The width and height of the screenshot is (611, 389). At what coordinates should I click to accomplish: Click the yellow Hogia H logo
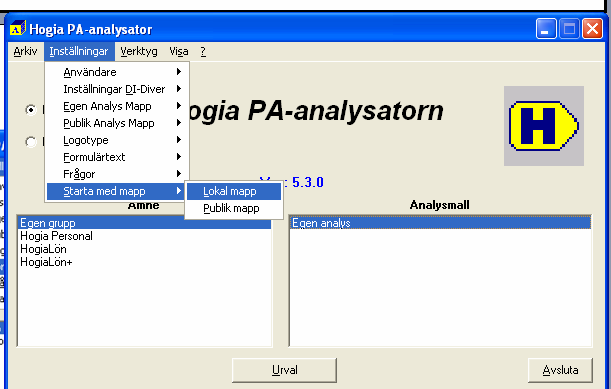click(x=544, y=126)
